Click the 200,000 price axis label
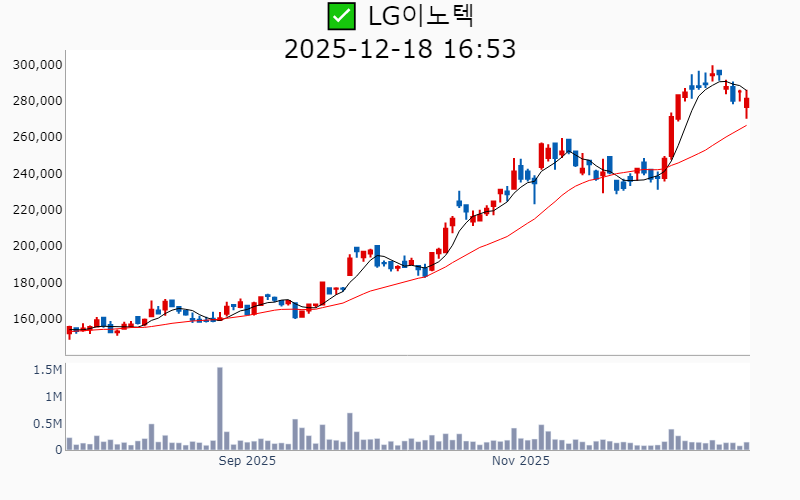 [38, 246]
